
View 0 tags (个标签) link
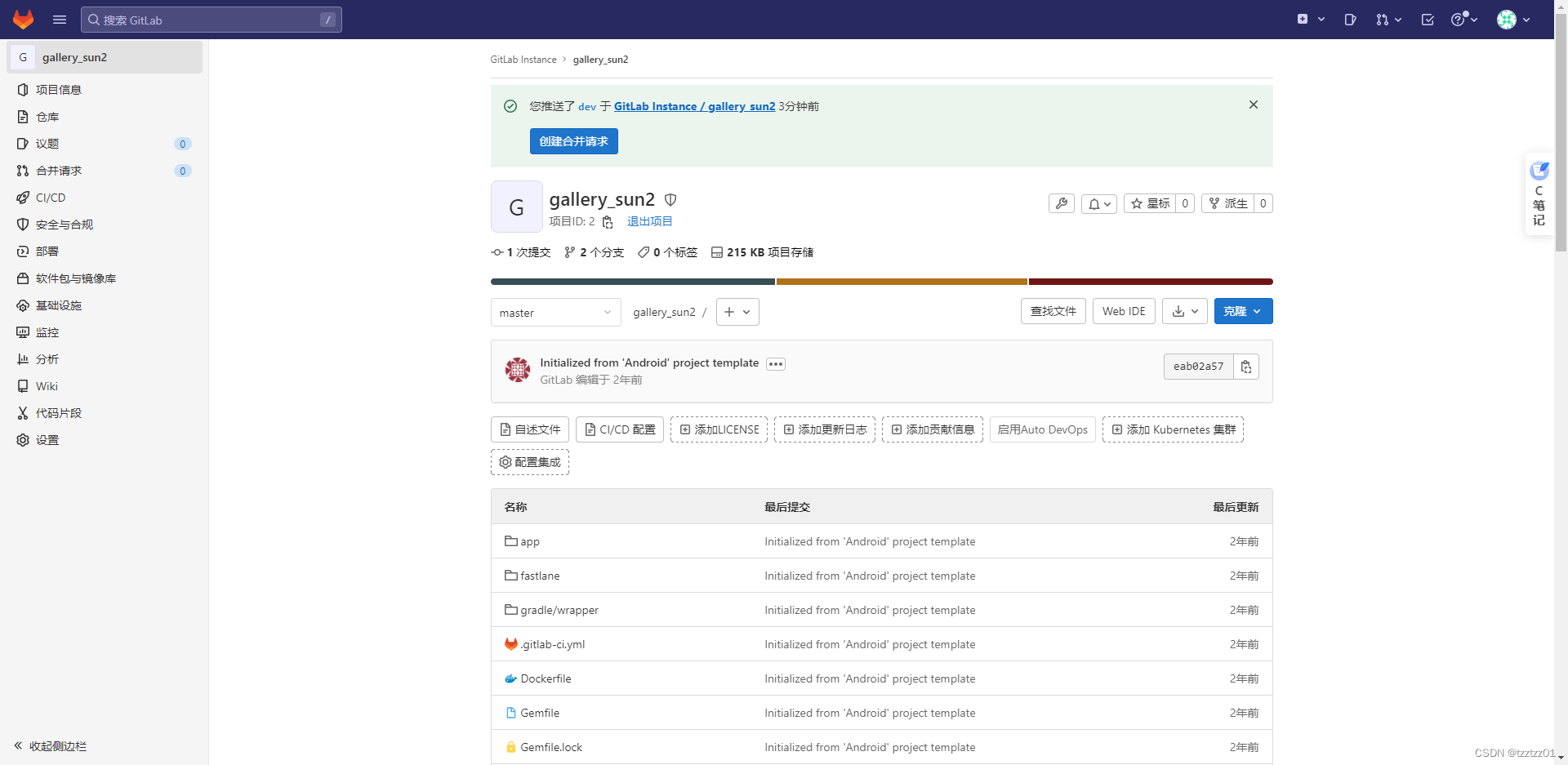pos(667,252)
